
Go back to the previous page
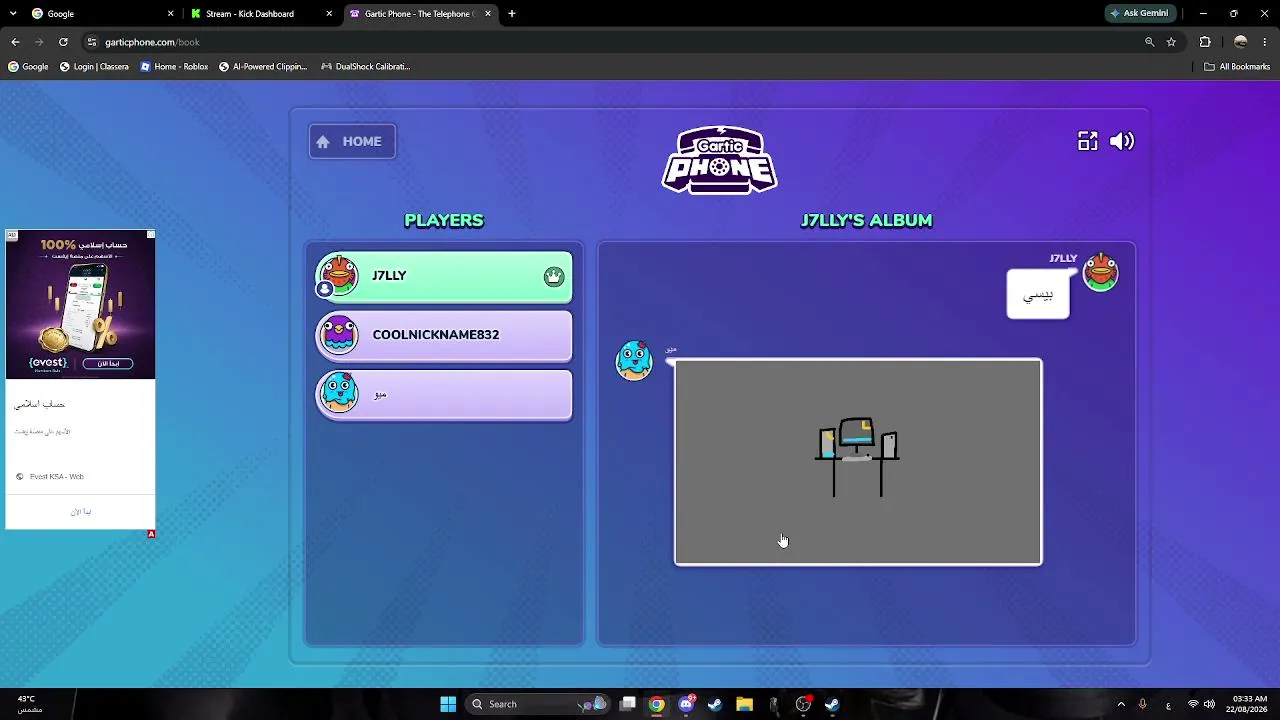tap(15, 42)
